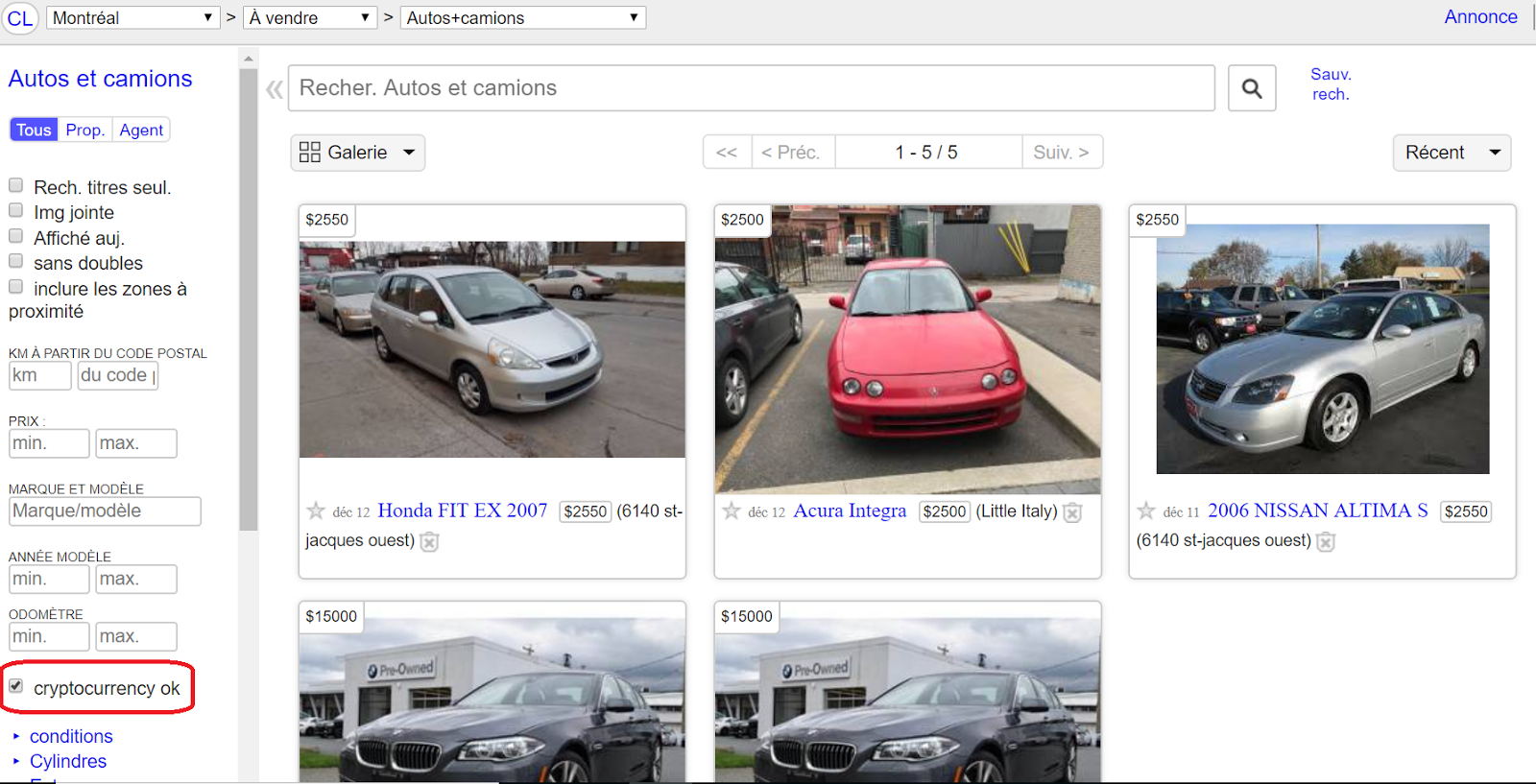The height and width of the screenshot is (784, 1536).
Task: Open the silver Honda Fit photo
Action: (x=492, y=349)
